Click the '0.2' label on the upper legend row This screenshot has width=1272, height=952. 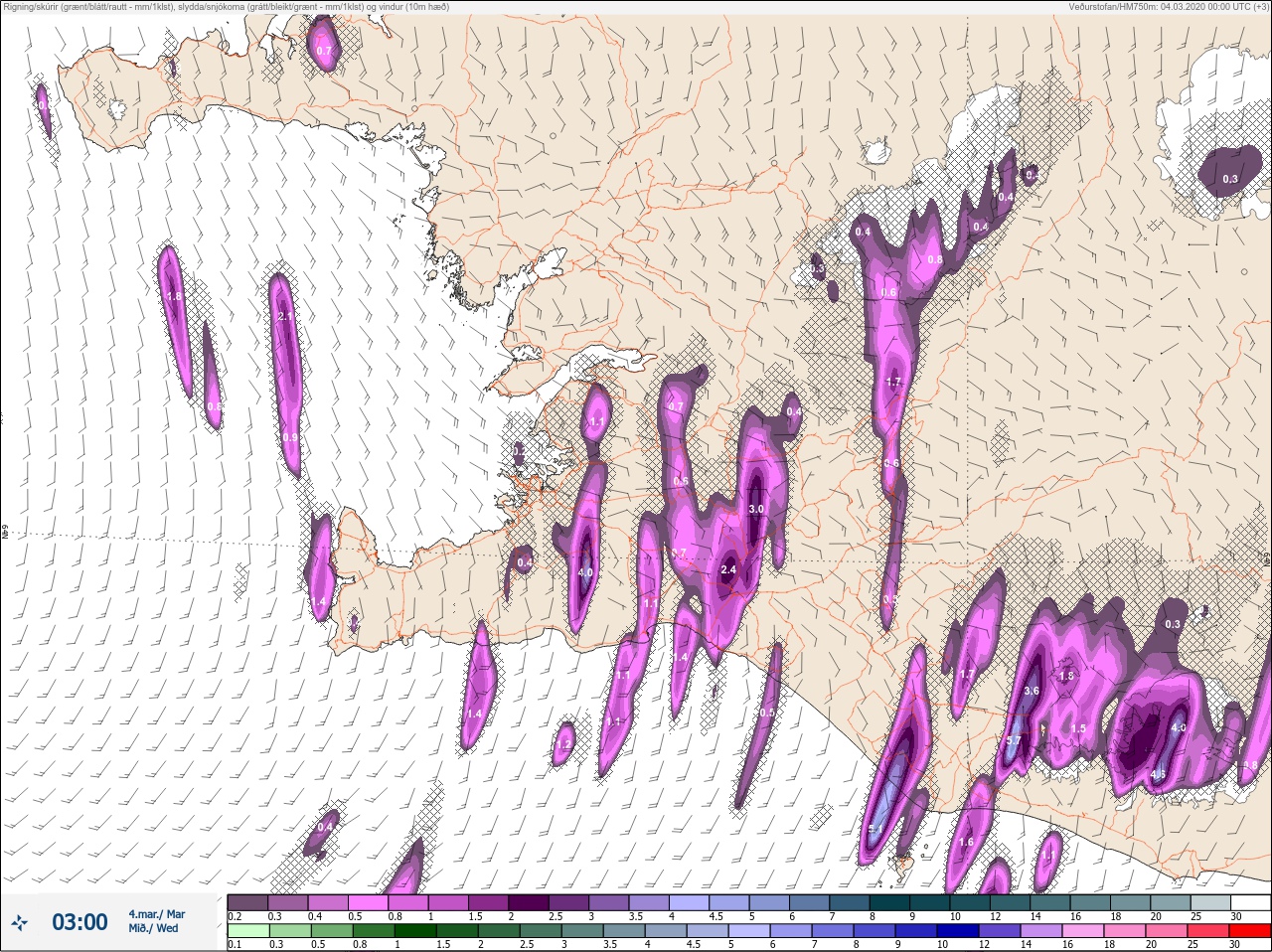point(235,916)
